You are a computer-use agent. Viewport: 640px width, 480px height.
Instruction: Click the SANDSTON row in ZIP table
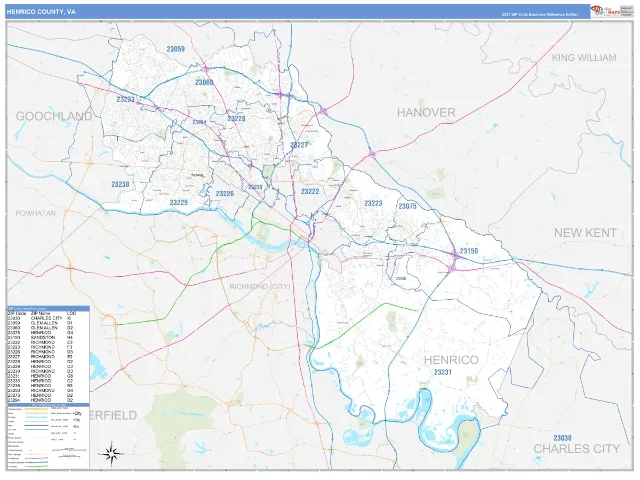(48, 338)
